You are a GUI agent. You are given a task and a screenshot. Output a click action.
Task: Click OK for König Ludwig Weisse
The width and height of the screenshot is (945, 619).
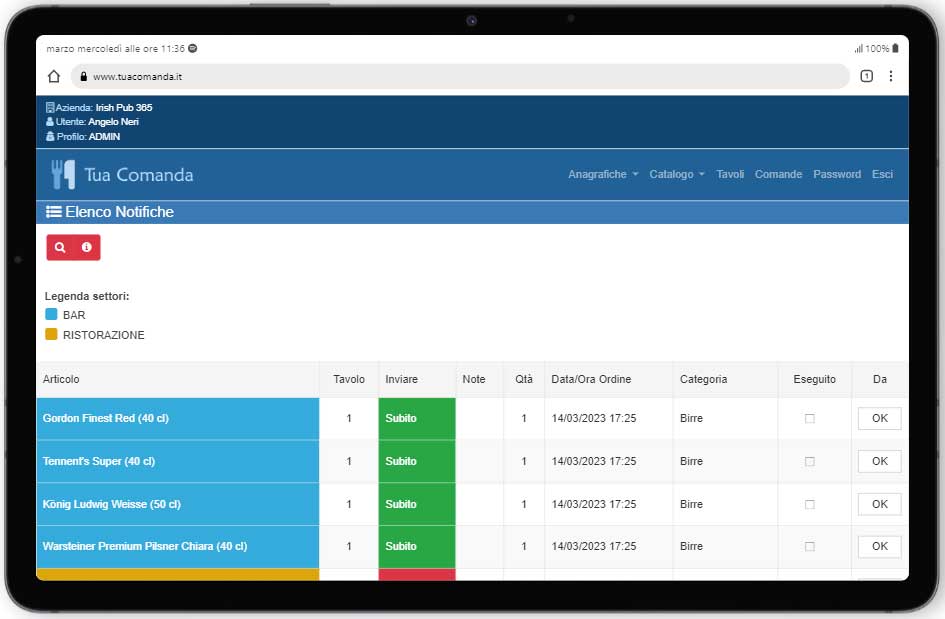(879, 504)
